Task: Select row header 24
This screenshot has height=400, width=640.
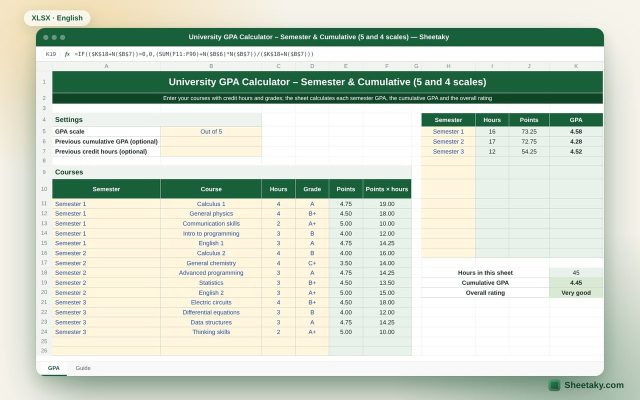Action: (44, 332)
